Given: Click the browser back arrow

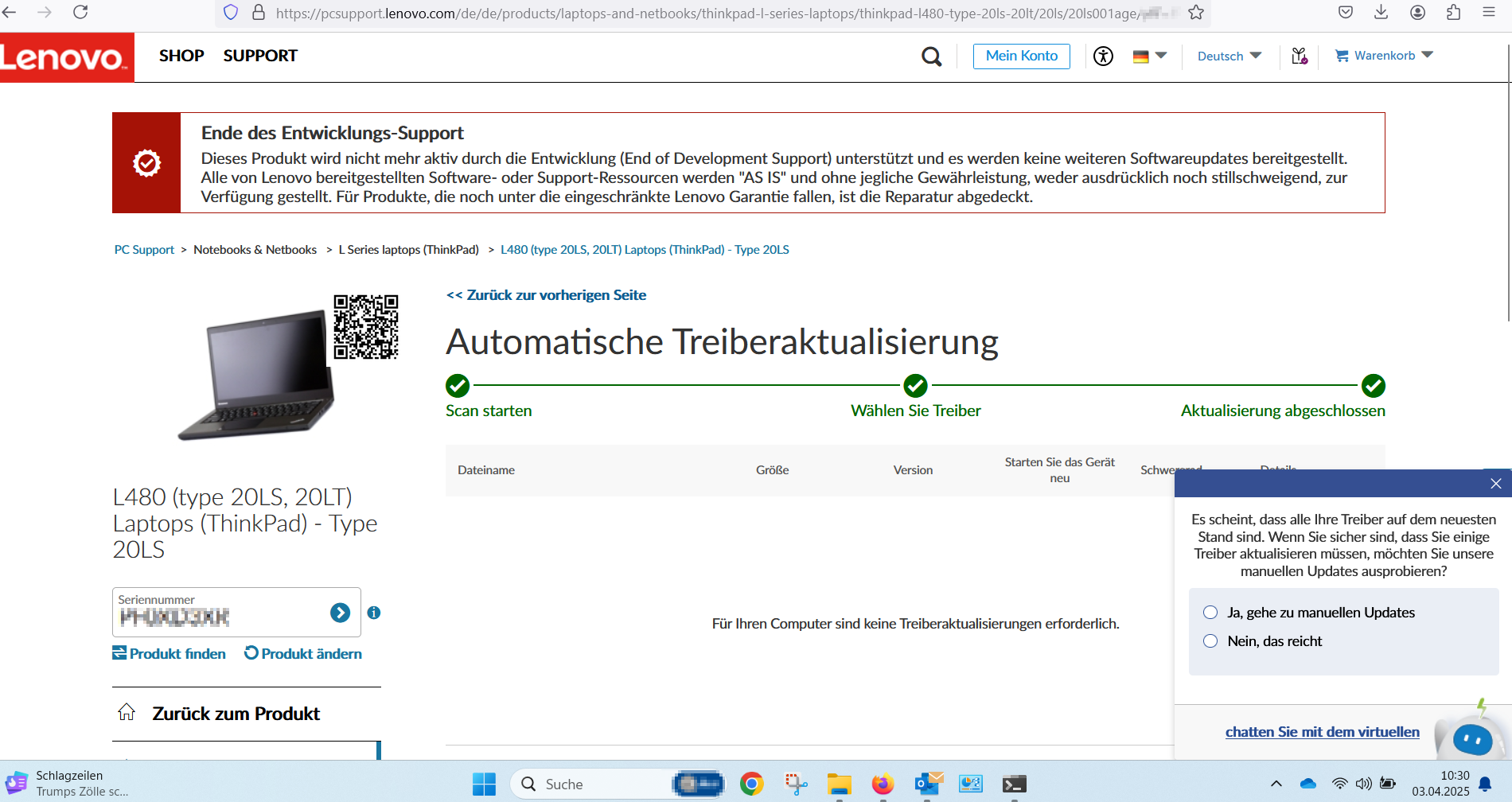Looking at the screenshot, I should pos(10,13).
